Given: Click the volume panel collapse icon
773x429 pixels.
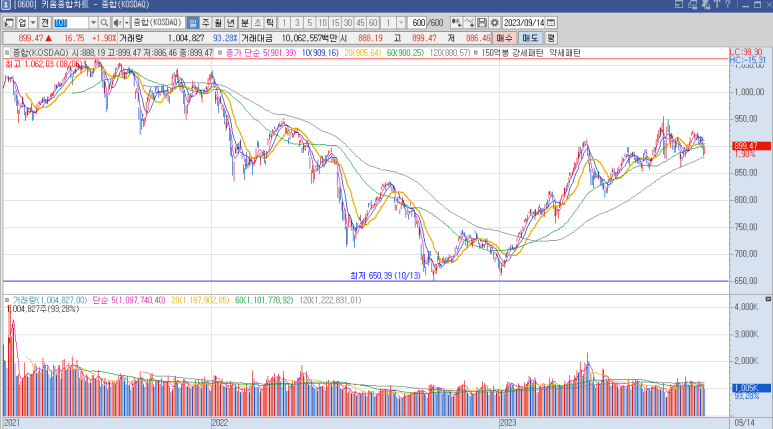Looking at the screenshot, I should coord(768,299).
